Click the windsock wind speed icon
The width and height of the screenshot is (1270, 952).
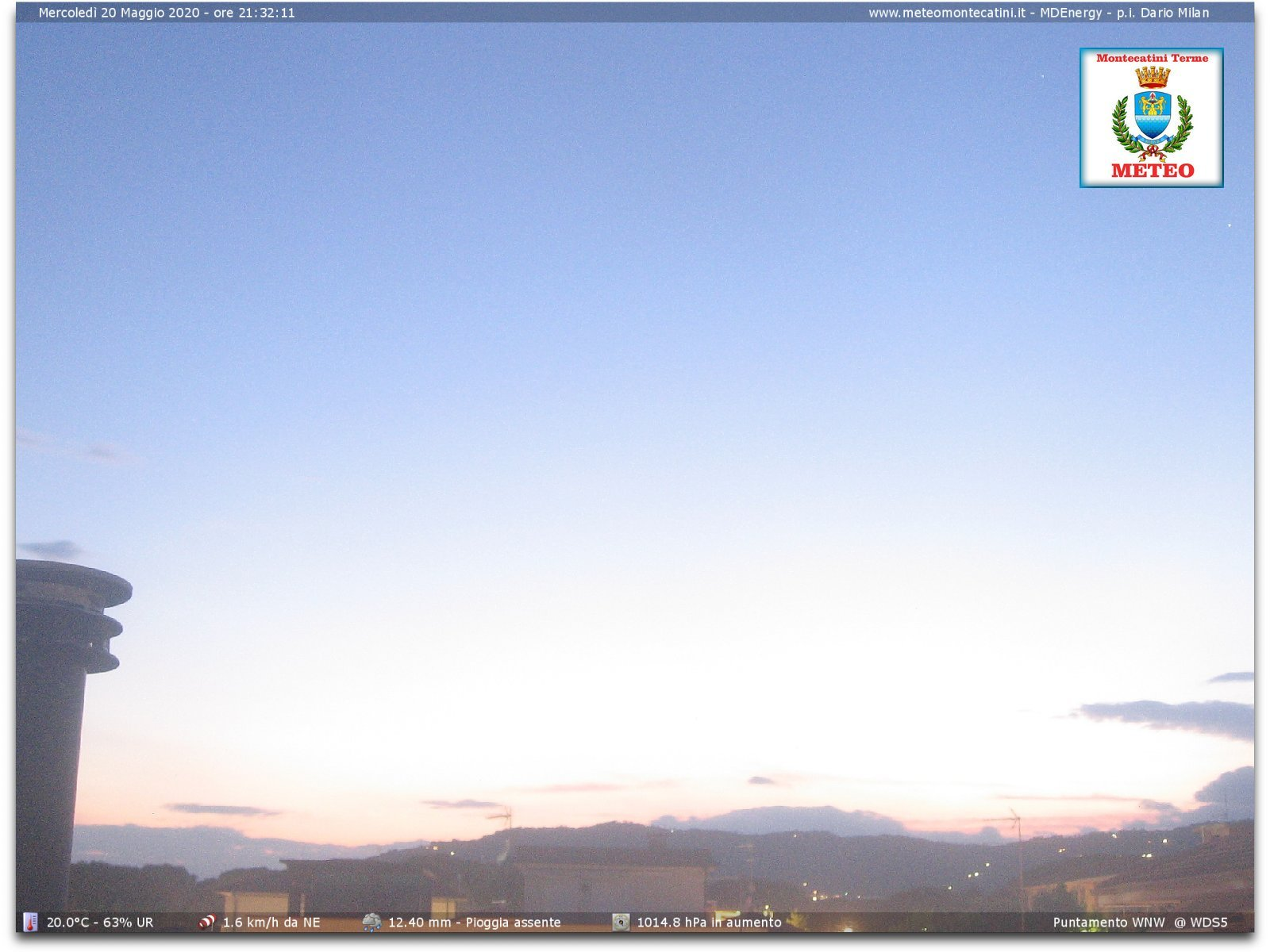tap(206, 922)
